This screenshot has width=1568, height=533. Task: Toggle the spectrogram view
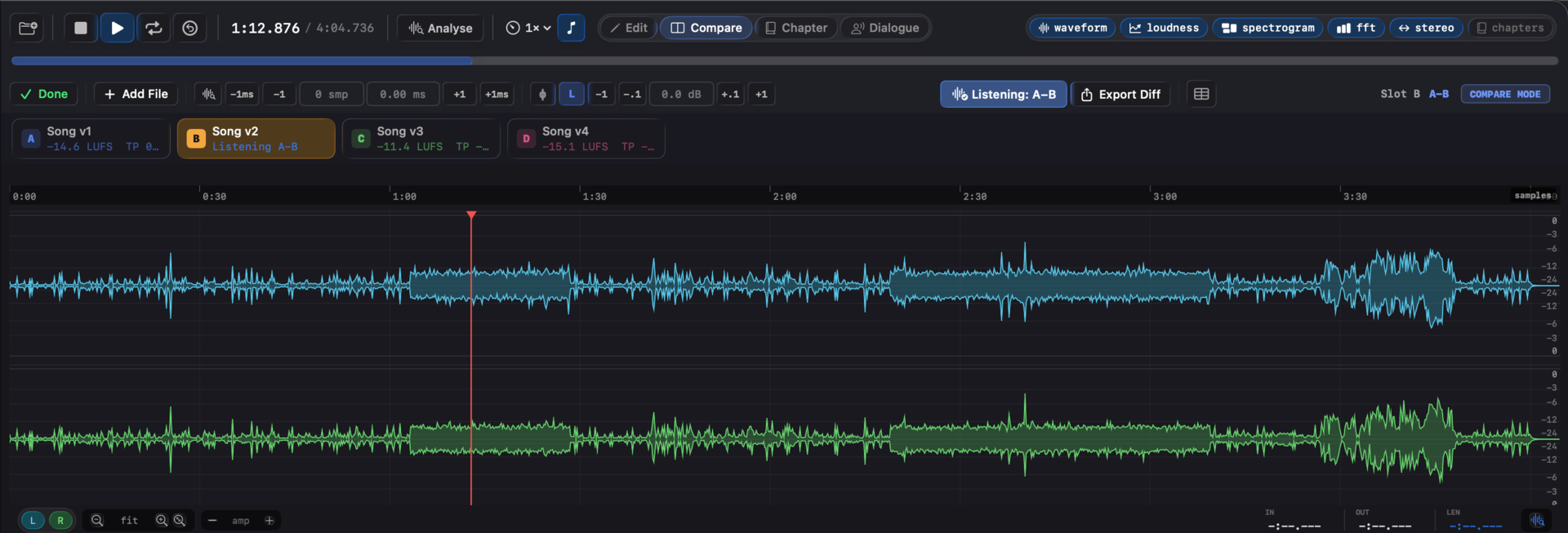coord(1267,28)
